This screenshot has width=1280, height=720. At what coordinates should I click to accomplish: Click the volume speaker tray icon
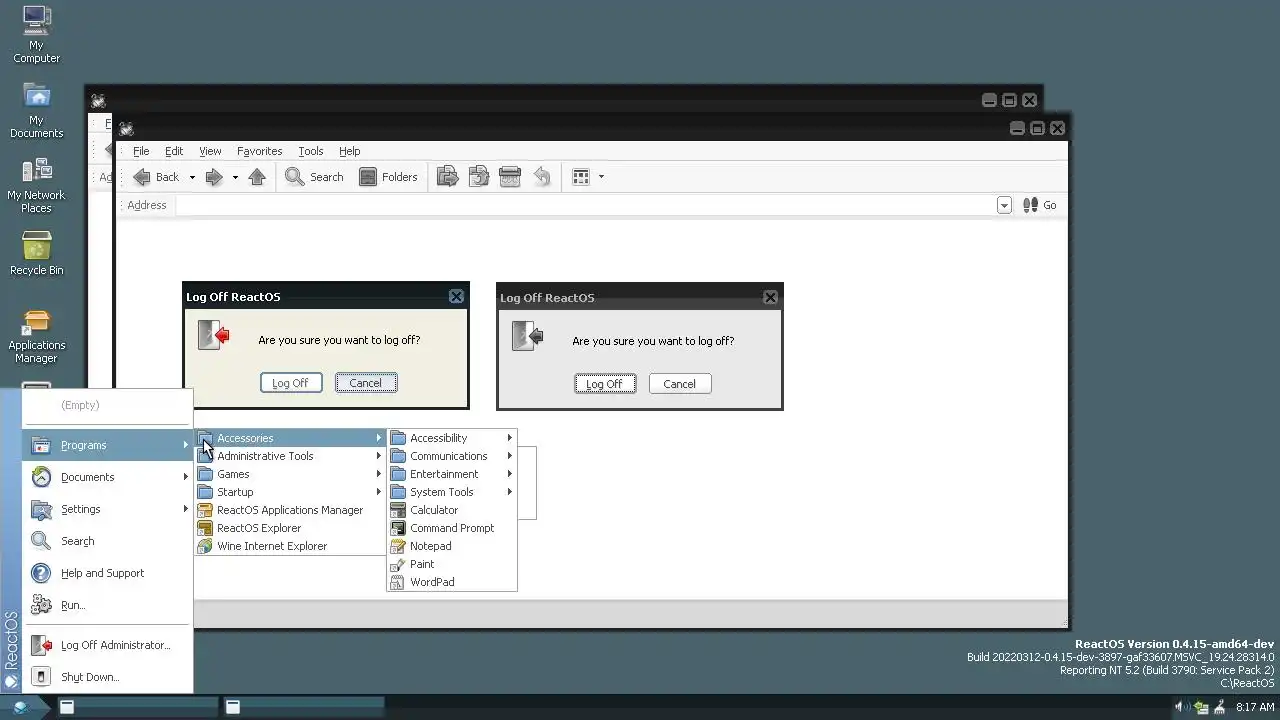(x=1180, y=707)
